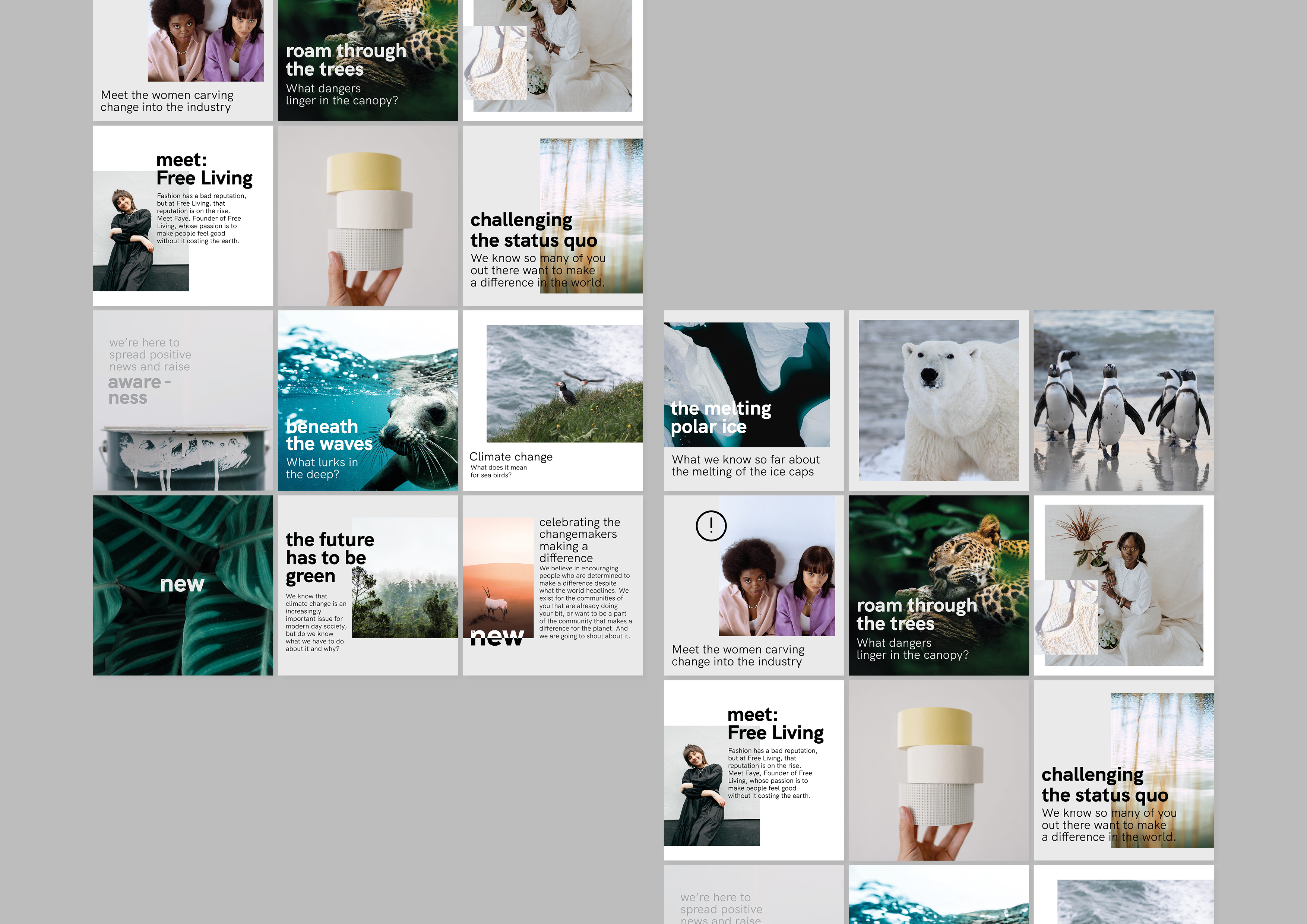Select the puffin on cliff photo
Viewport: 1307px width, 924px height.
(564, 384)
